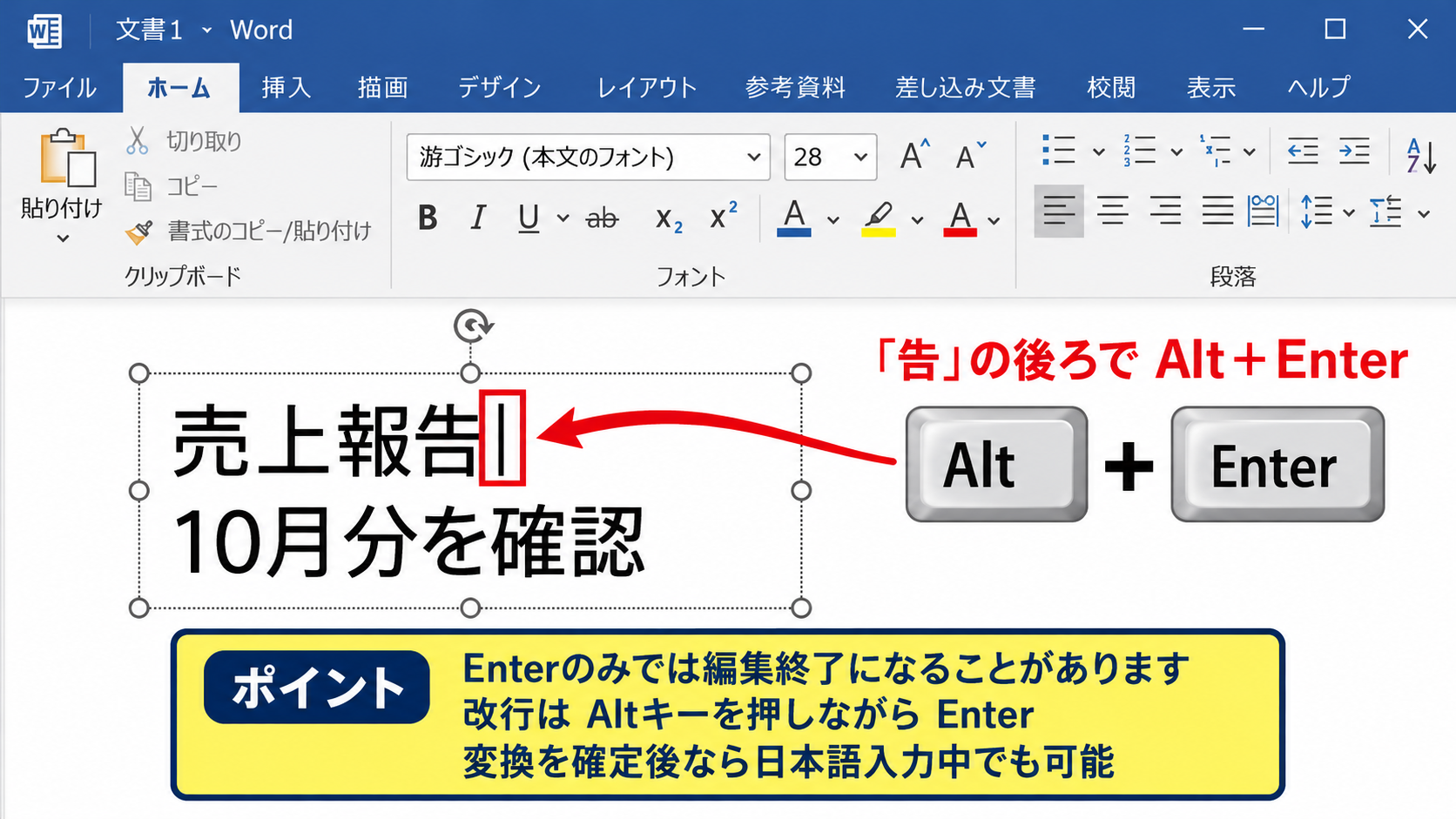The image size is (1456, 819).
Task: Expand text effects dropdown arrow
Action: coord(833,220)
